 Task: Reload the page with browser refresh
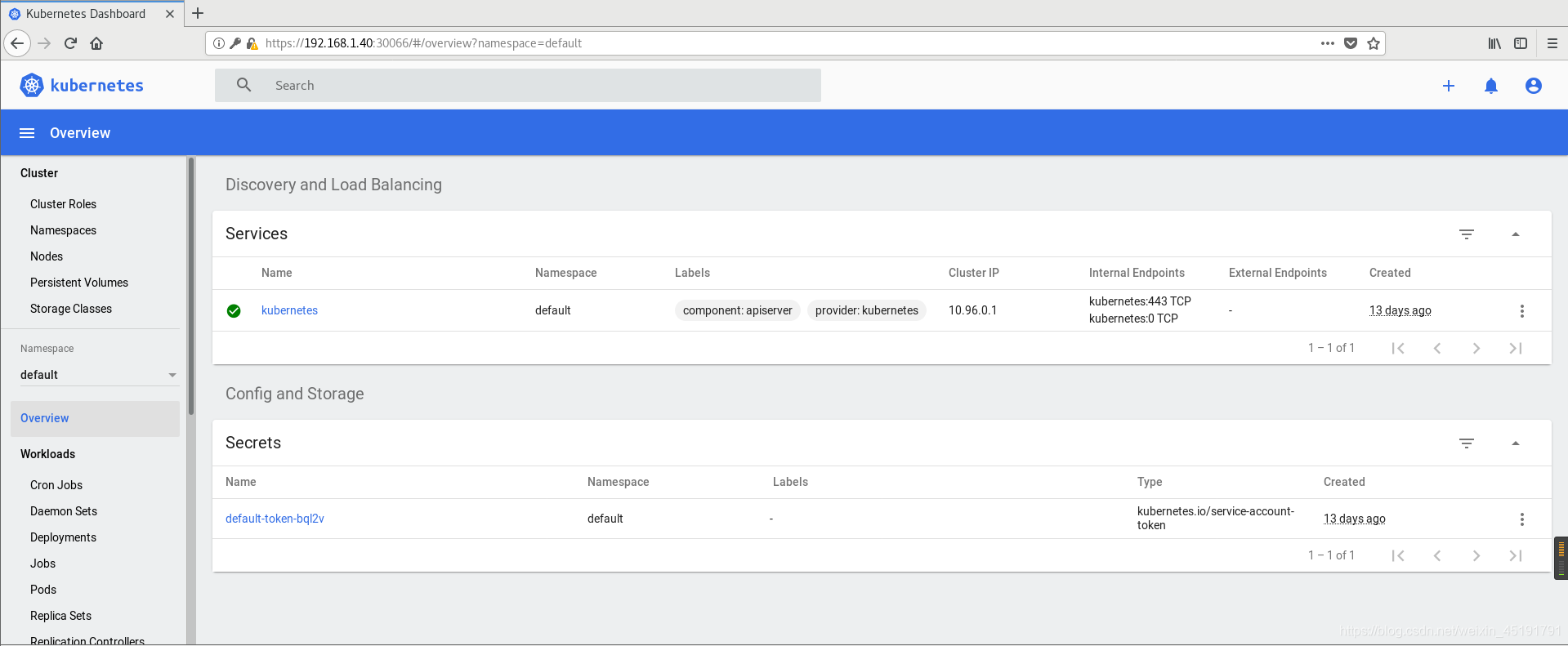(70, 43)
